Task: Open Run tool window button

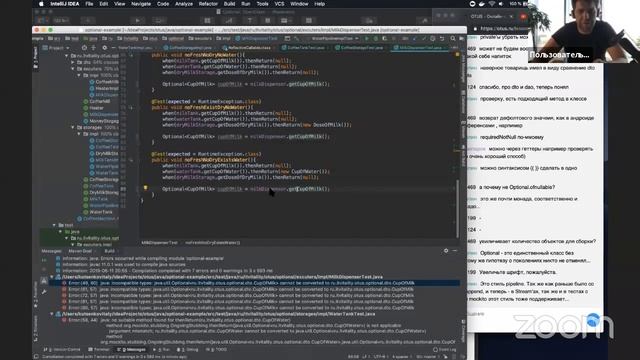Action: click(x=161, y=349)
